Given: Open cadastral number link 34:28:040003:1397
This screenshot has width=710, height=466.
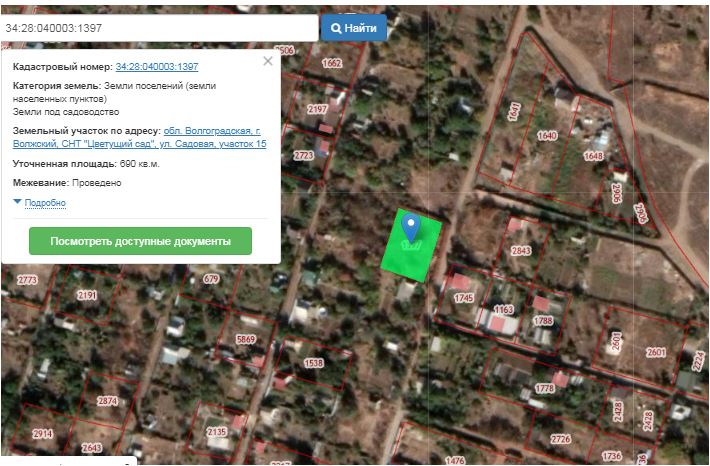Looking at the screenshot, I should pos(156,66).
